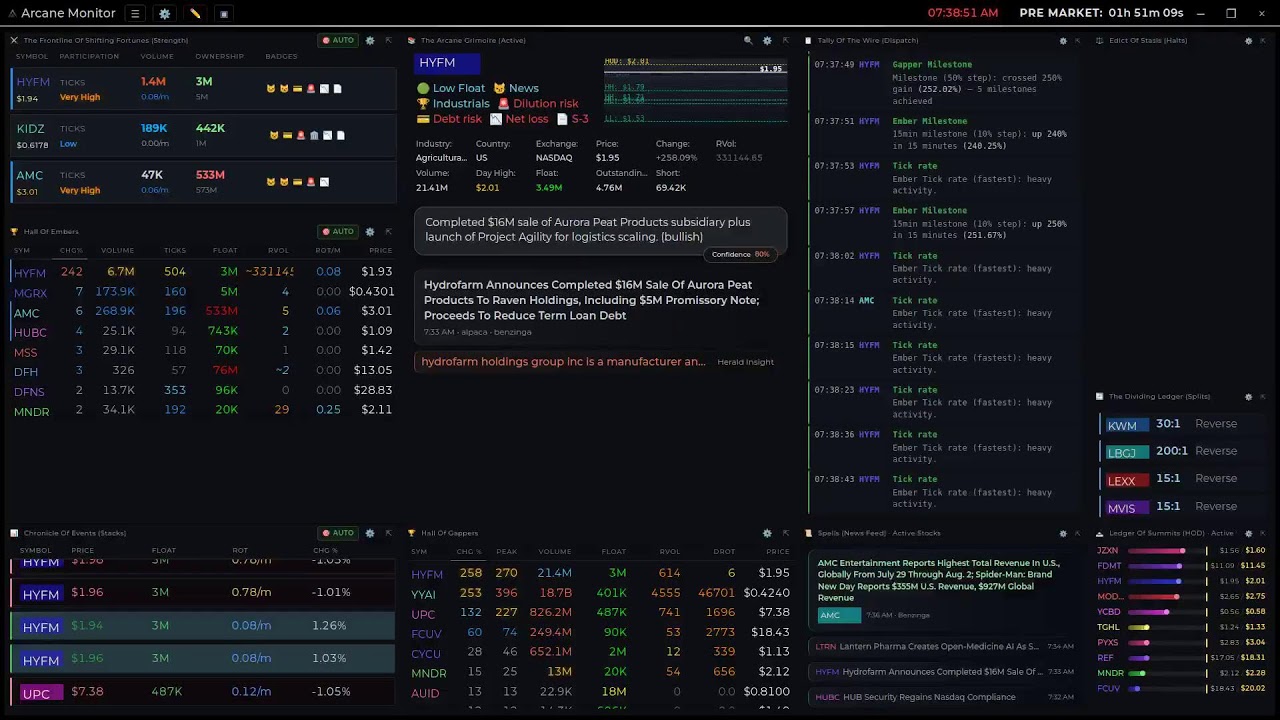The image size is (1280, 720).
Task: Click LBGJ 200:1 reverse split entry
Action: 1185,451
